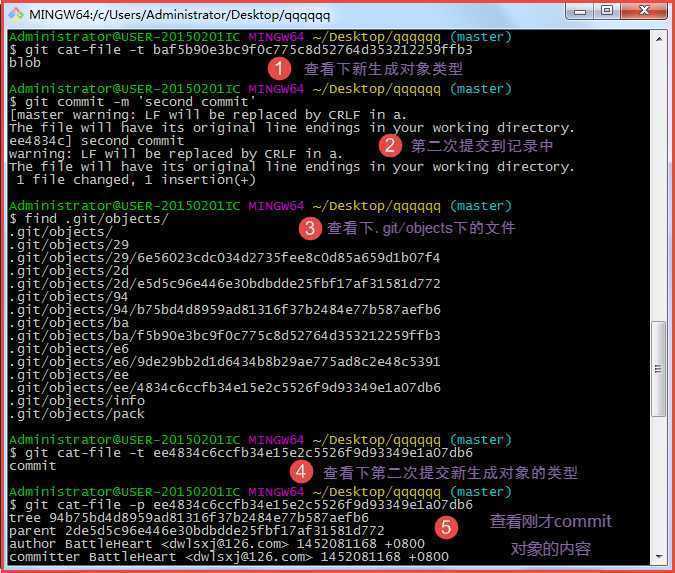Screen dimensions: 675x573
Task: Click the '.git/objects/ee' directory line
Action: pyautogui.click(x=69, y=375)
